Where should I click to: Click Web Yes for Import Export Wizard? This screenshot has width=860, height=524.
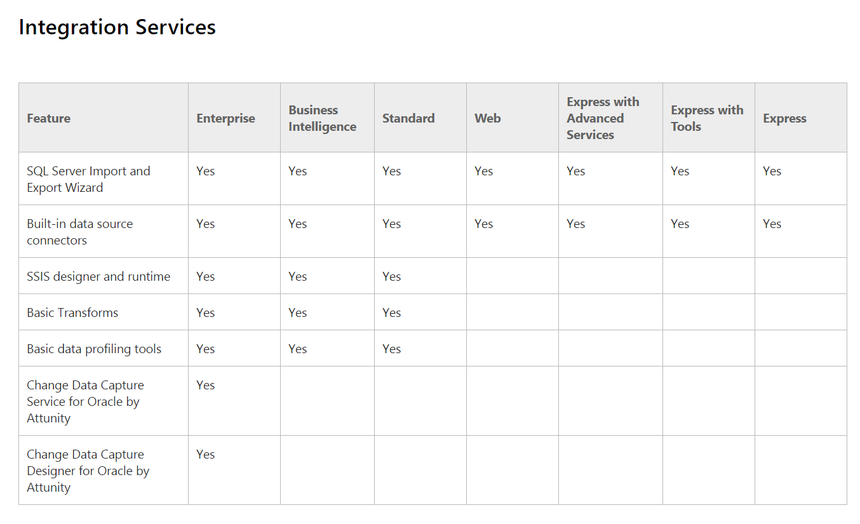[x=483, y=171]
